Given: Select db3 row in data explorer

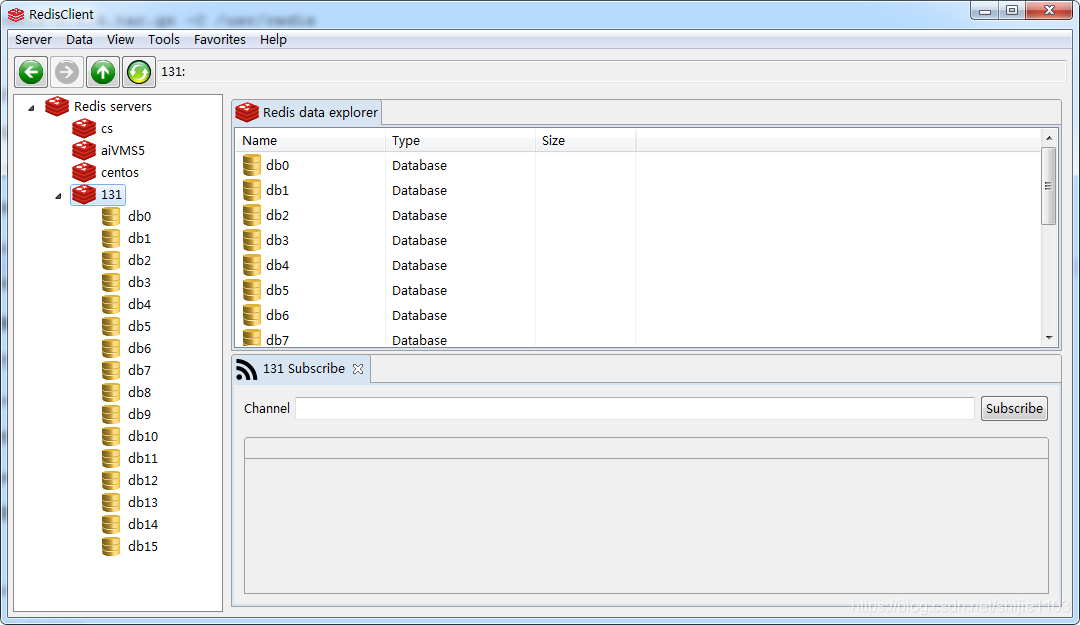Looking at the screenshot, I should pyautogui.click(x=638, y=240).
